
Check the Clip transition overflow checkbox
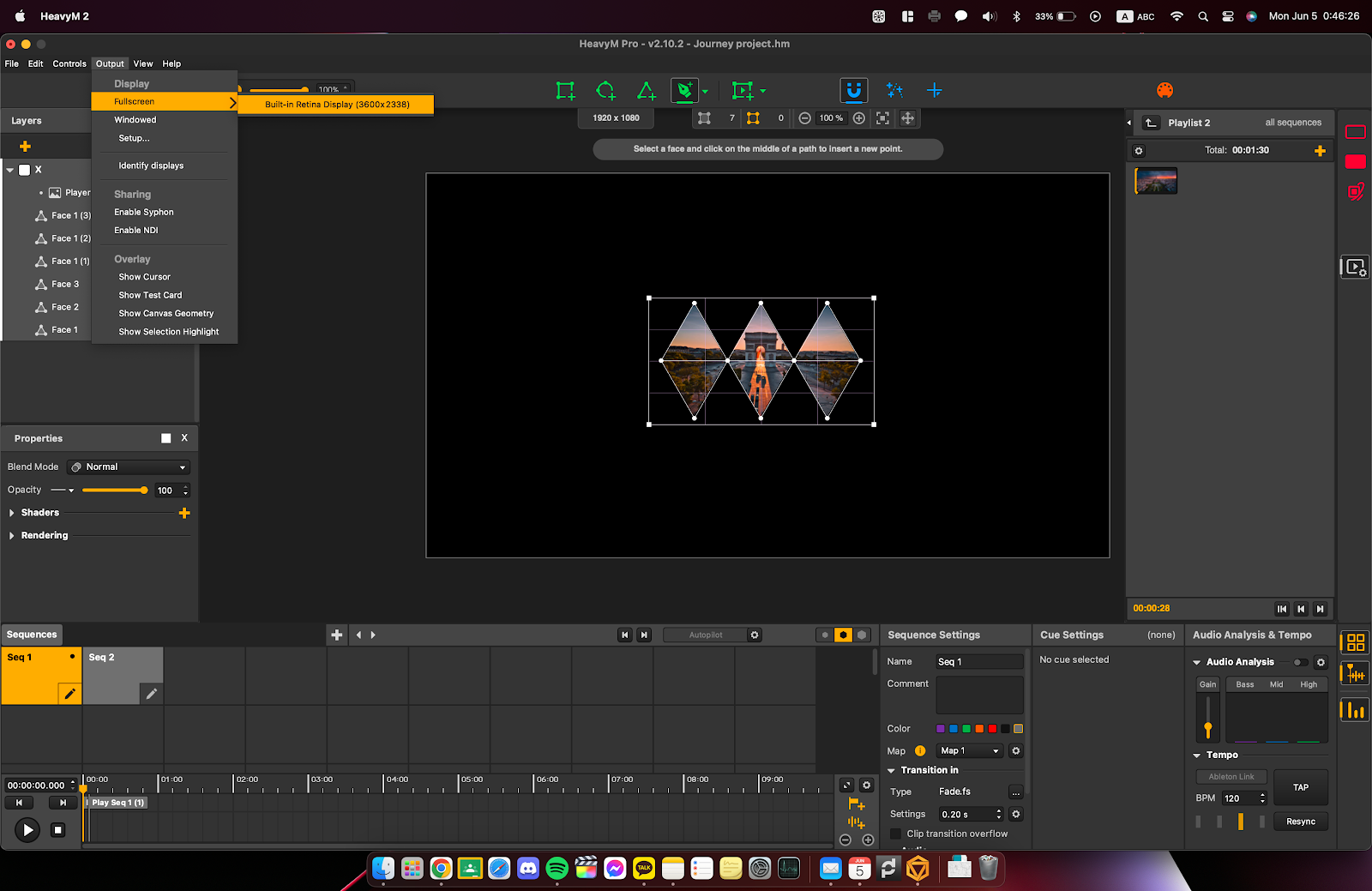pyautogui.click(x=896, y=834)
